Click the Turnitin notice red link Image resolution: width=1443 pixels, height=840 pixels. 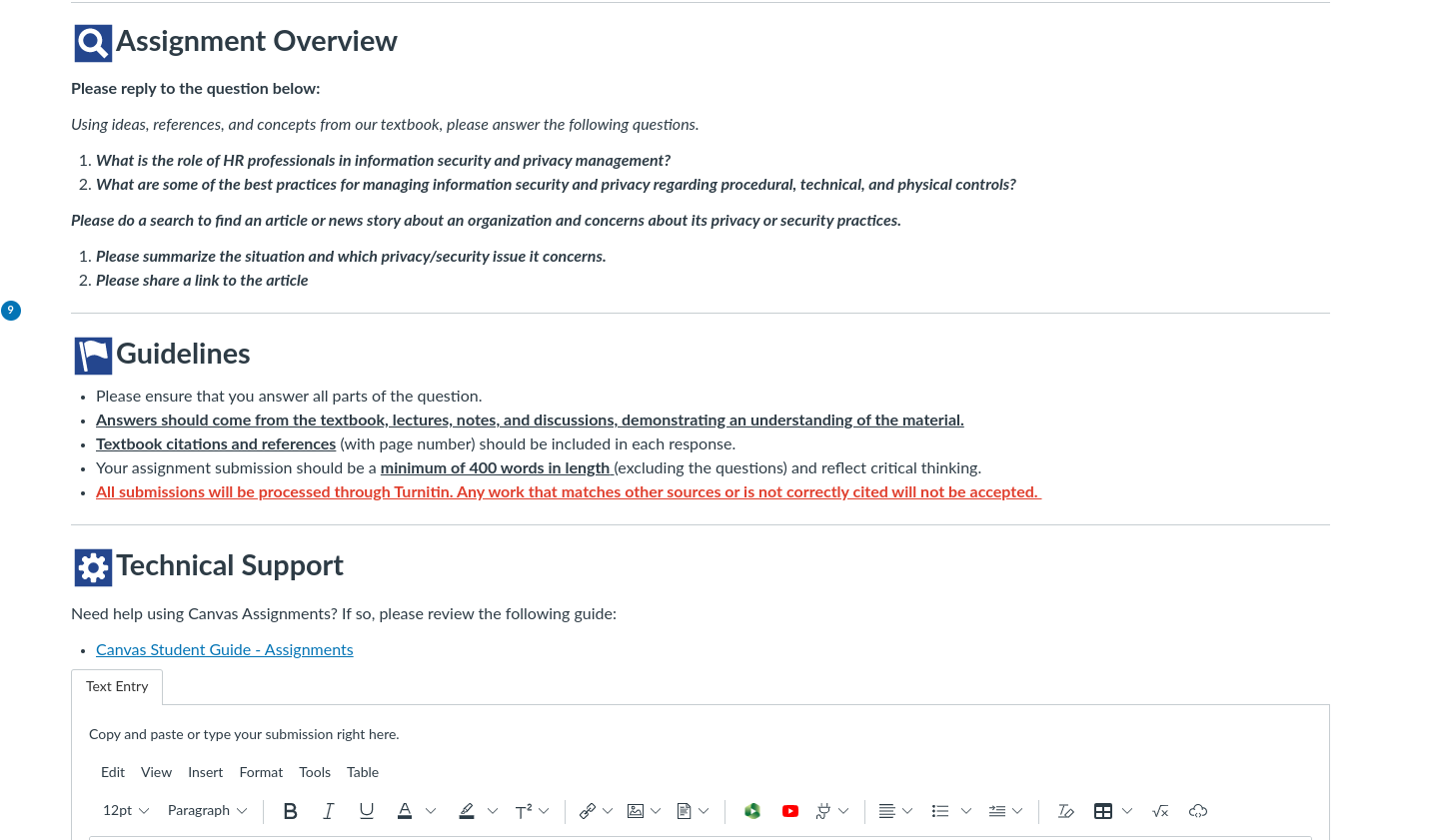pyautogui.click(x=569, y=491)
